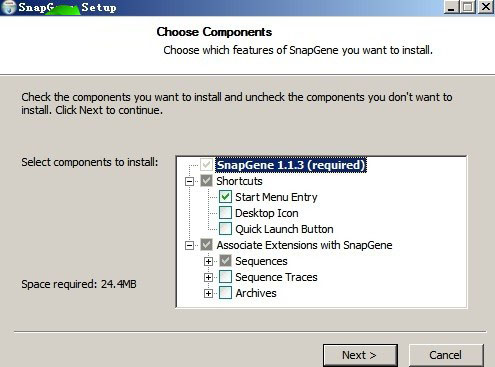Toggle the Shortcuts group checkbox
This screenshot has width=495, height=367.
coord(207,181)
